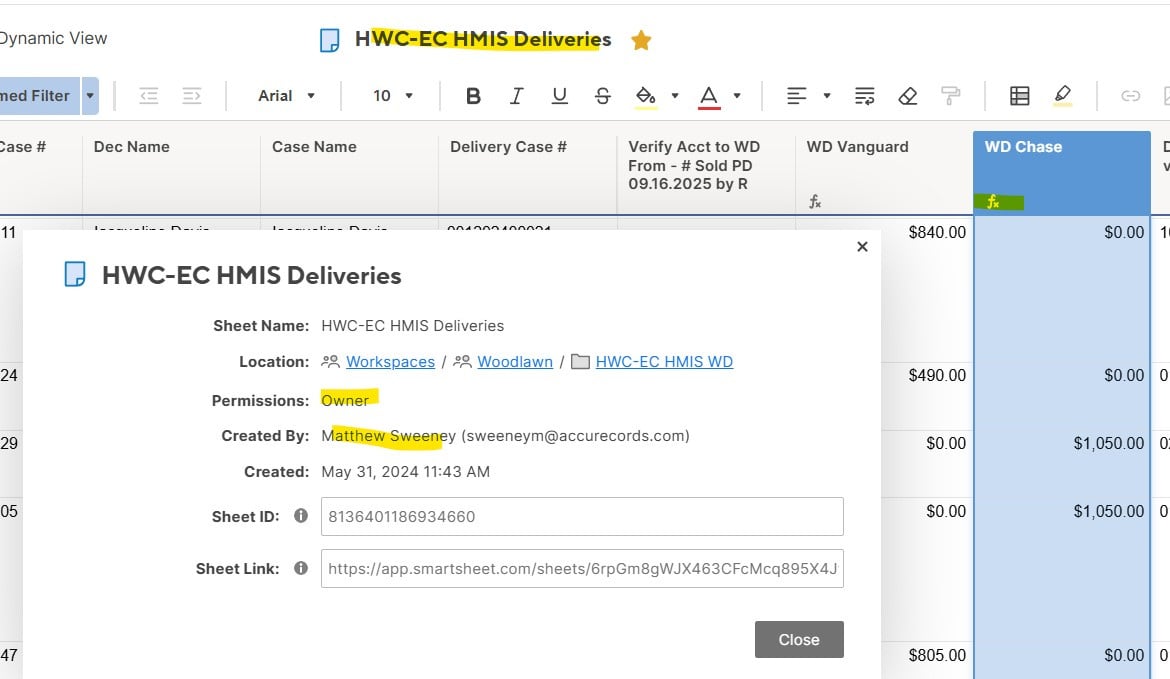Click the Case Name column header

coord(349,172)
